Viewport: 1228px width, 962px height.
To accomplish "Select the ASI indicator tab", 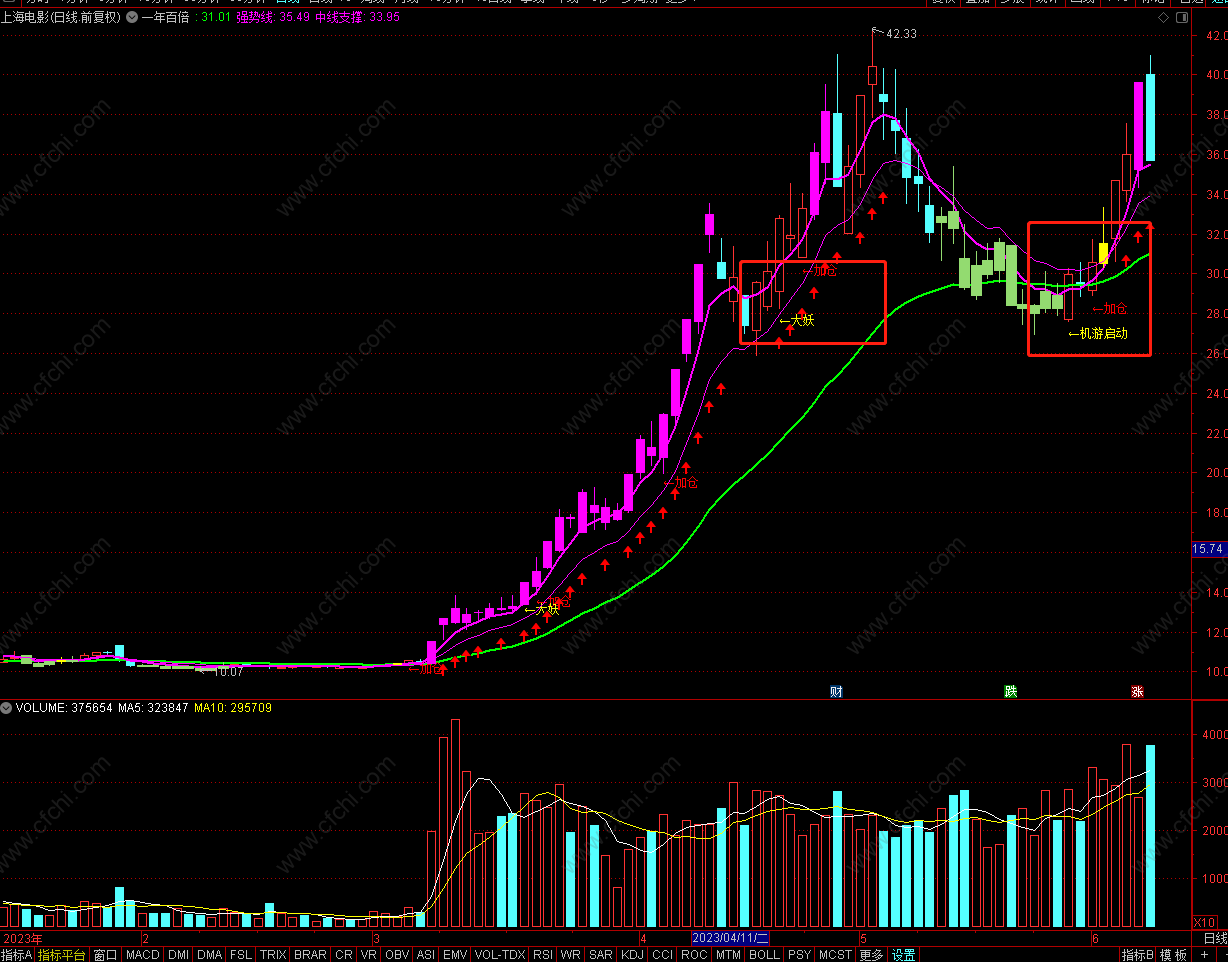I will [x=426, y=955].
